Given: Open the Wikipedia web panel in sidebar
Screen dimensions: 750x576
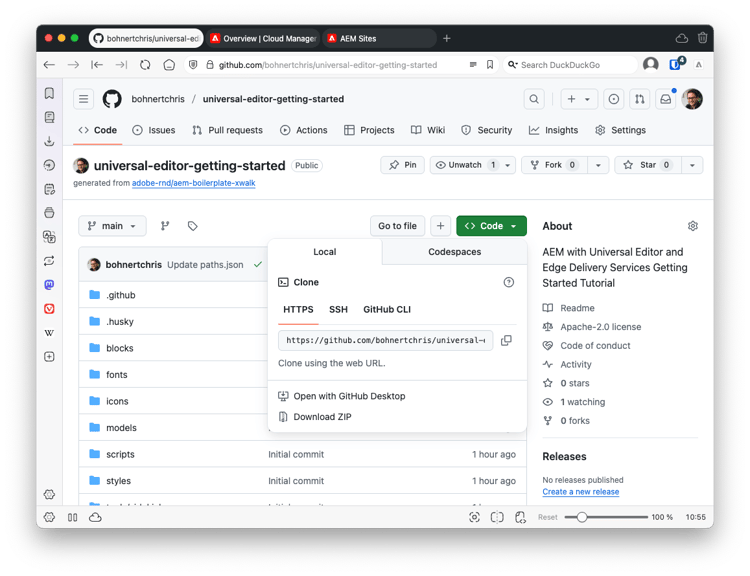Looking at the screenshot, I should [x=49, y=332].
